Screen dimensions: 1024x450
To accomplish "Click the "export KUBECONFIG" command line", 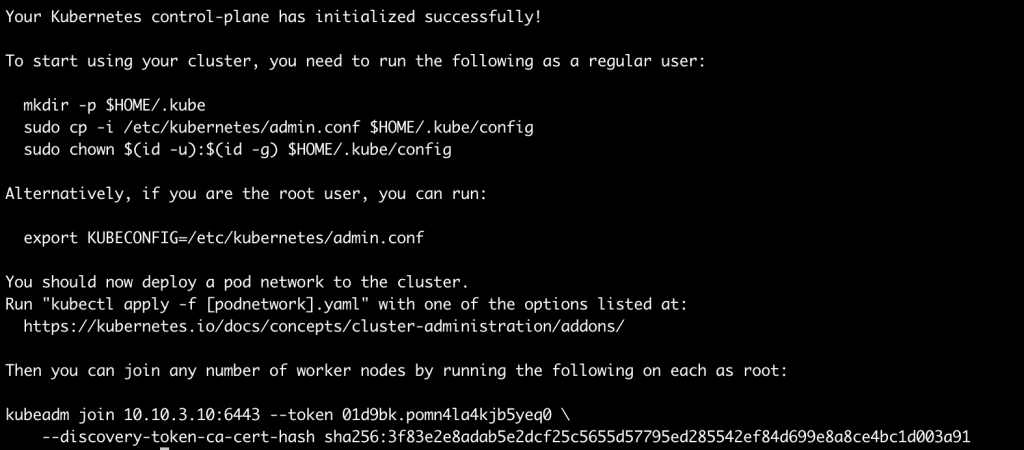I will pyautogui.click(x=215, y=238).
